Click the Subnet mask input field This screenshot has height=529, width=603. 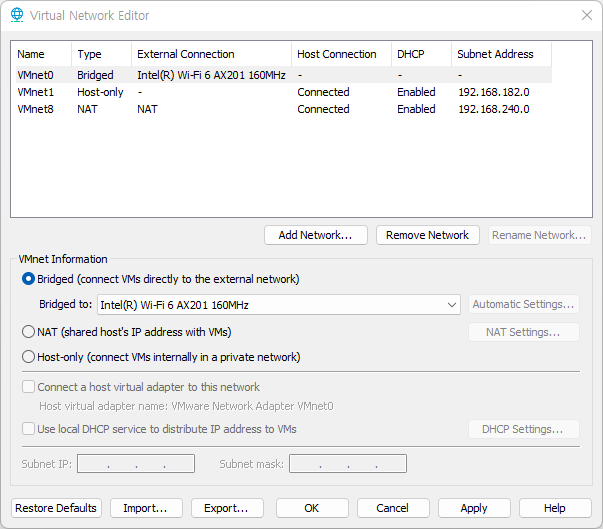click(x=348, y=464)
